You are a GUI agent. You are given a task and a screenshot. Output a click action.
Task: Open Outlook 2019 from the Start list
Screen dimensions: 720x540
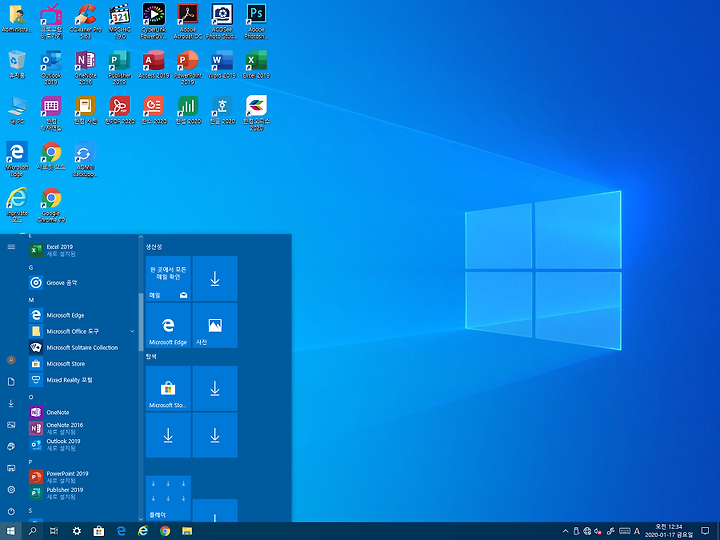pos(82,444)
